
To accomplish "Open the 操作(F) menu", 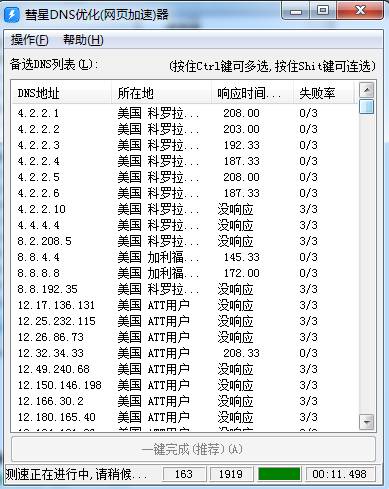I will point(29,40).
